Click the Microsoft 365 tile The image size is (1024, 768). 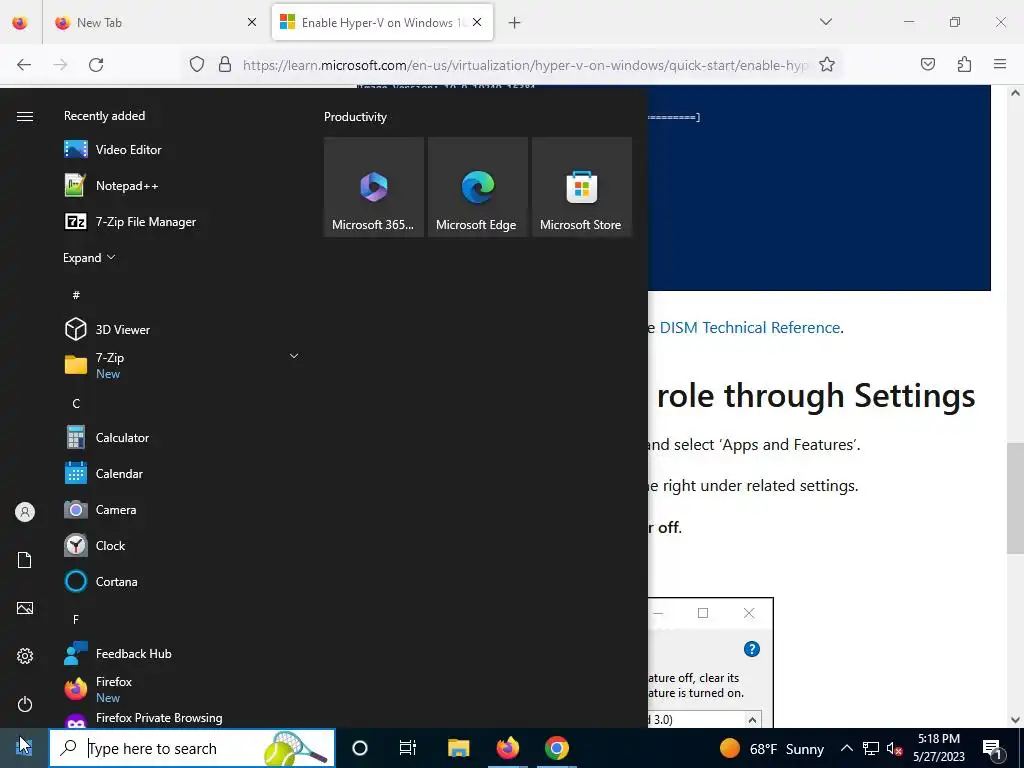click(374, 187)
